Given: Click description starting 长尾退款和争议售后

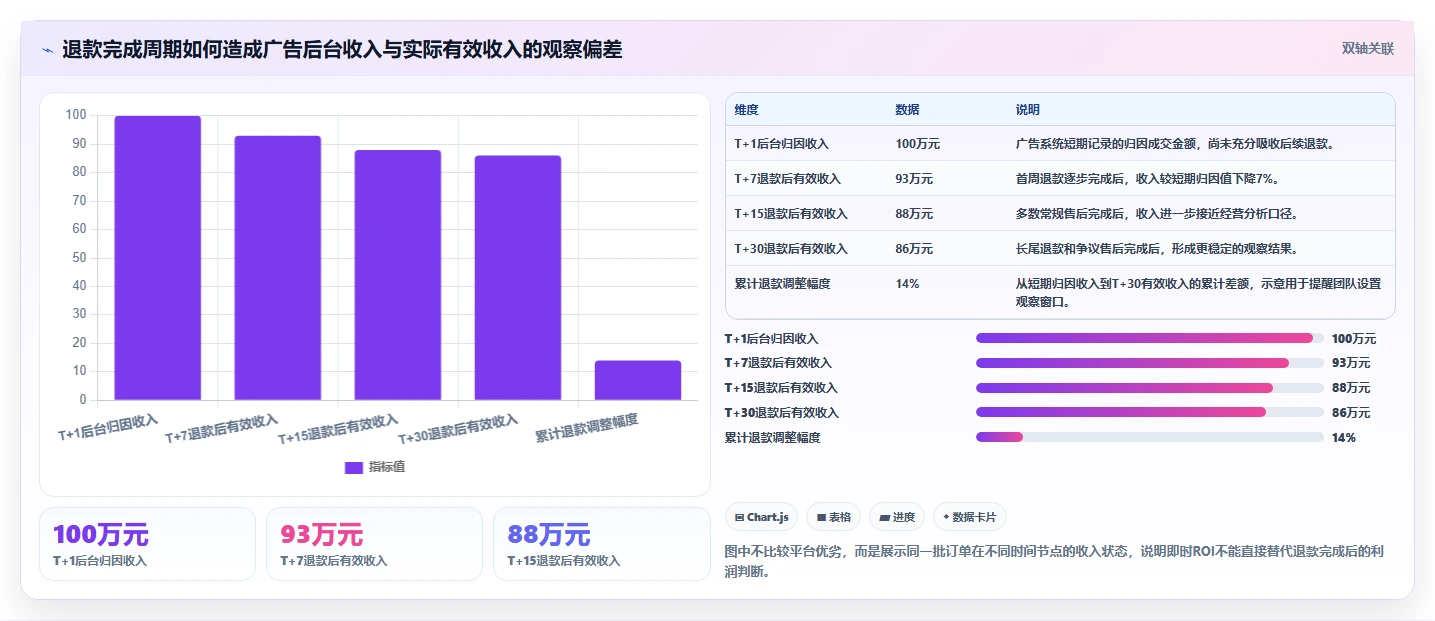Looking at the screenshot, I should coord(1156,249).
